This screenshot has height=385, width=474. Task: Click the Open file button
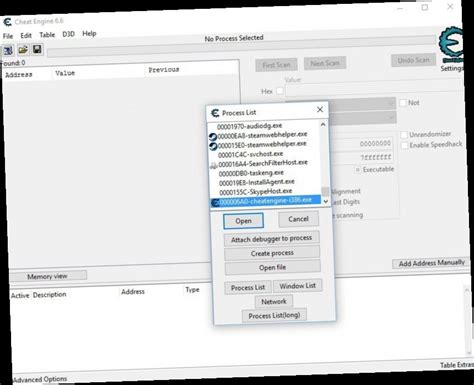coord(272,267)
